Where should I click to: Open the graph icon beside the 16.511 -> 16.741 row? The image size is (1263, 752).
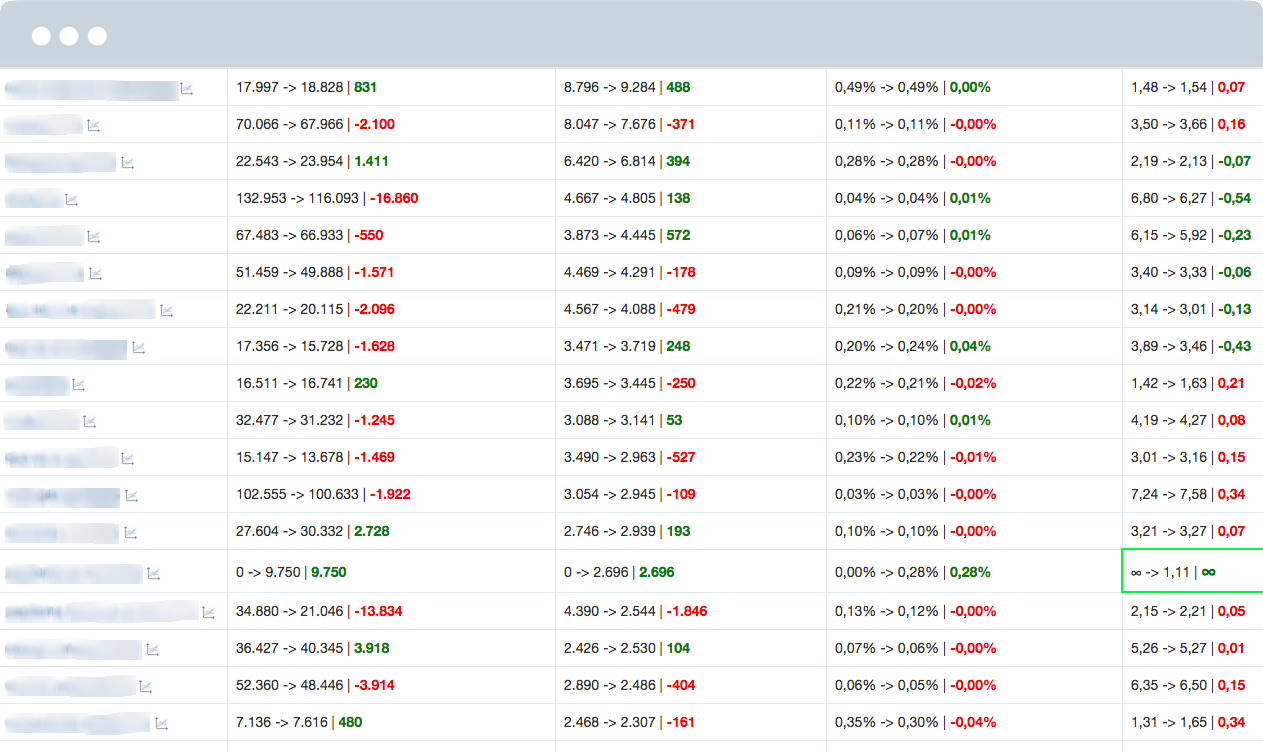pyautogui.click(x=79, y=383)
